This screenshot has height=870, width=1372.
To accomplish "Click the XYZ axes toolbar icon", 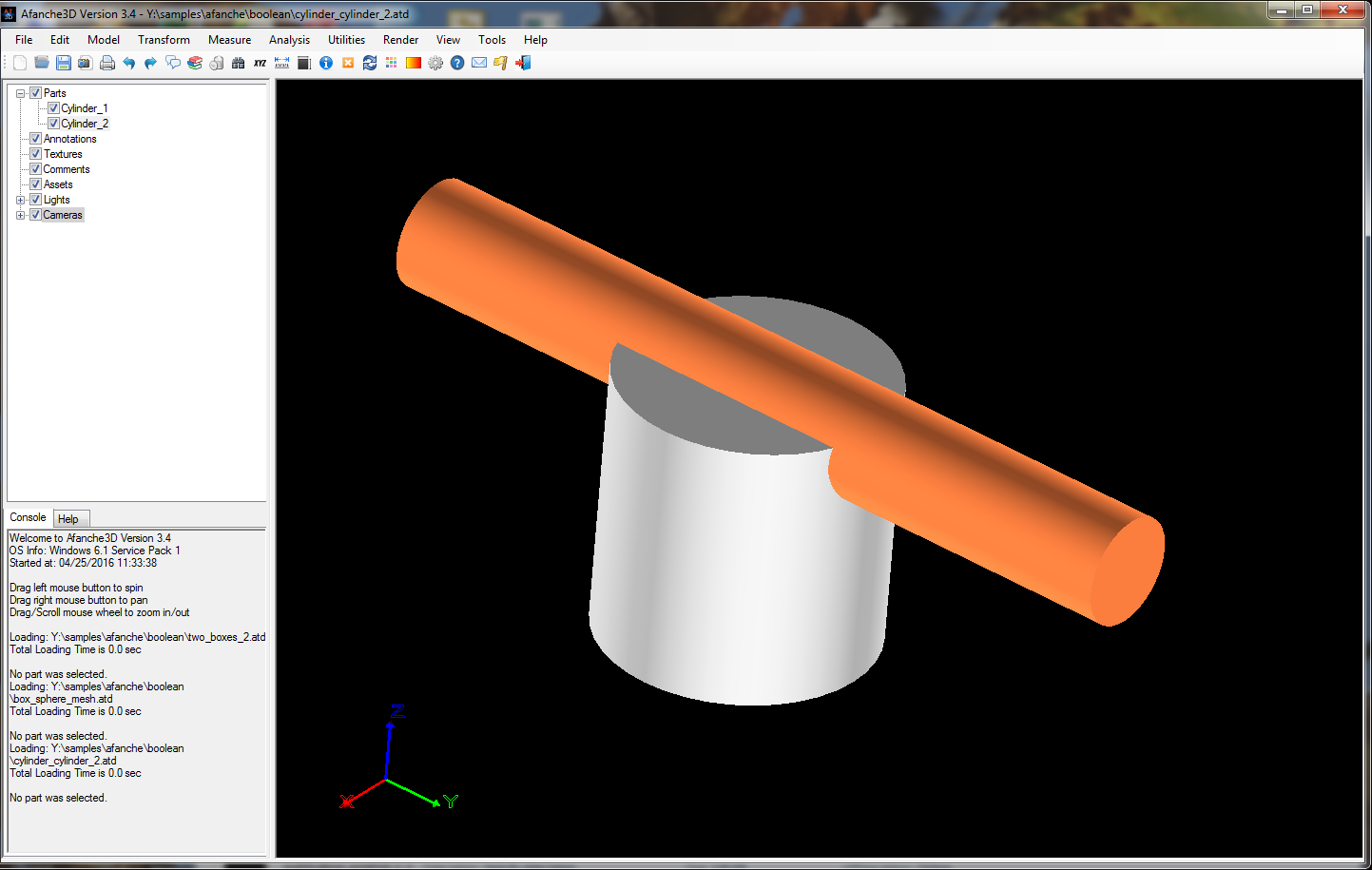I will click(x=260, y=63).
